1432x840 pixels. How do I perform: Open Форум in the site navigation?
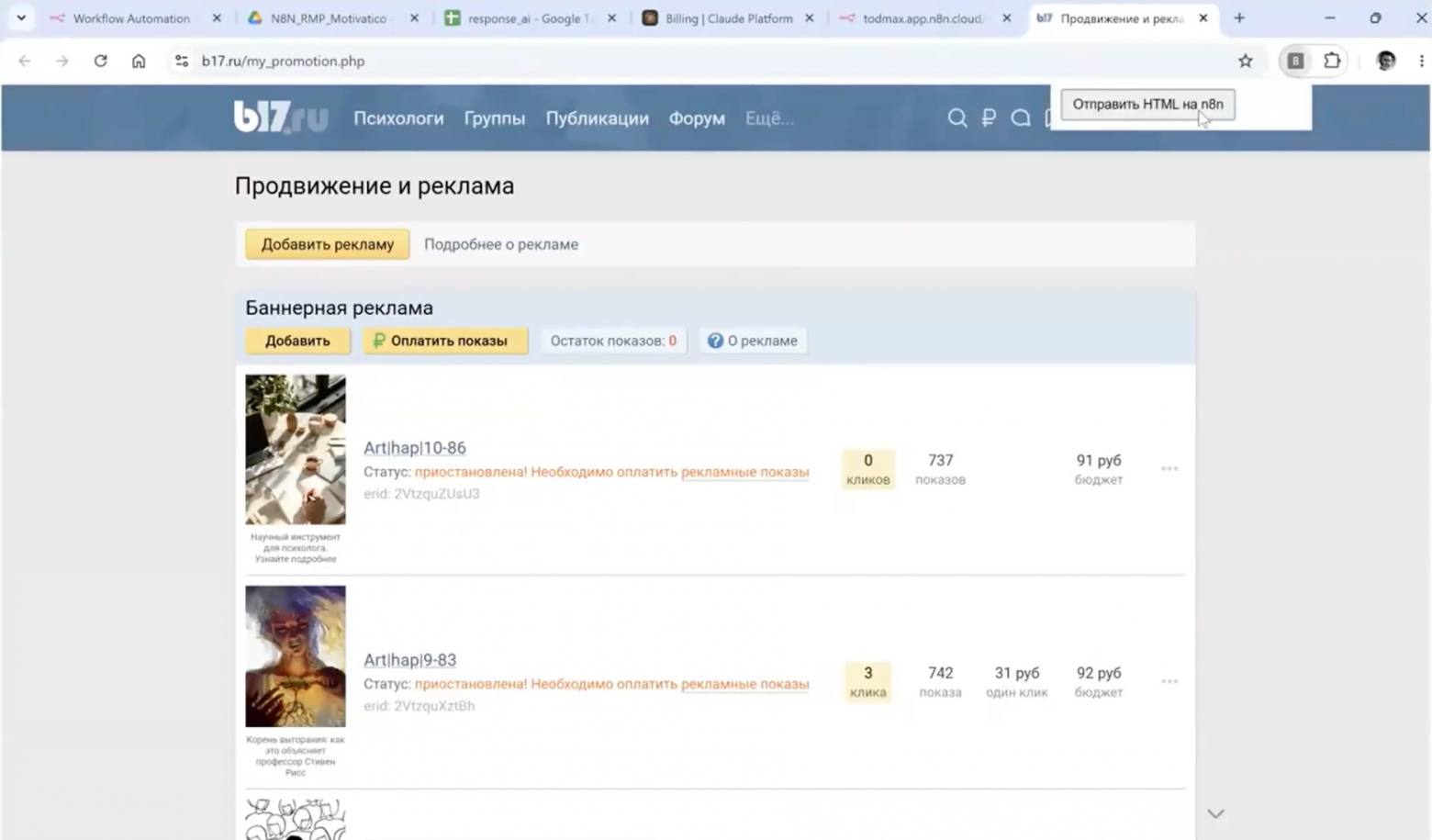[x=697, y=118]
